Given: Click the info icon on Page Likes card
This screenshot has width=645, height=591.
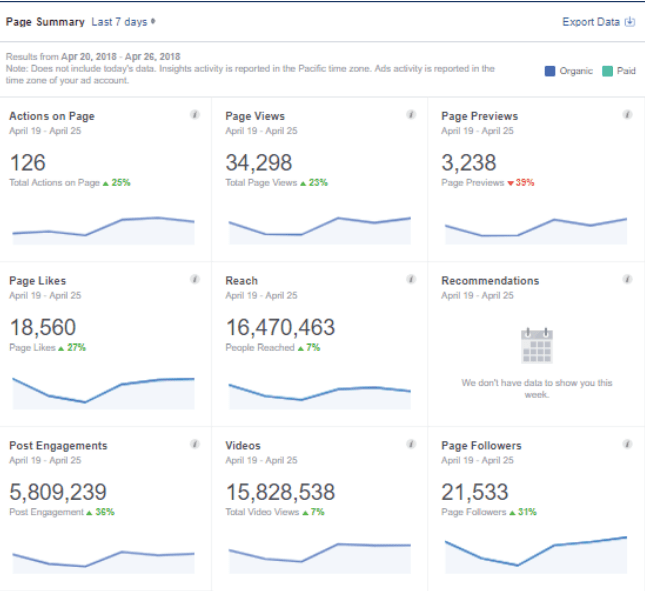Looking at the screenshot, I should (x=195, y=280).
